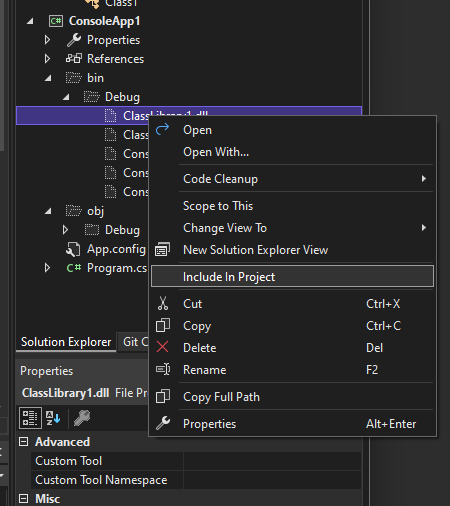Expand the Properties node under ConsoleApp1
Screen dimensions: 450x506
click(x=47, y=40)
